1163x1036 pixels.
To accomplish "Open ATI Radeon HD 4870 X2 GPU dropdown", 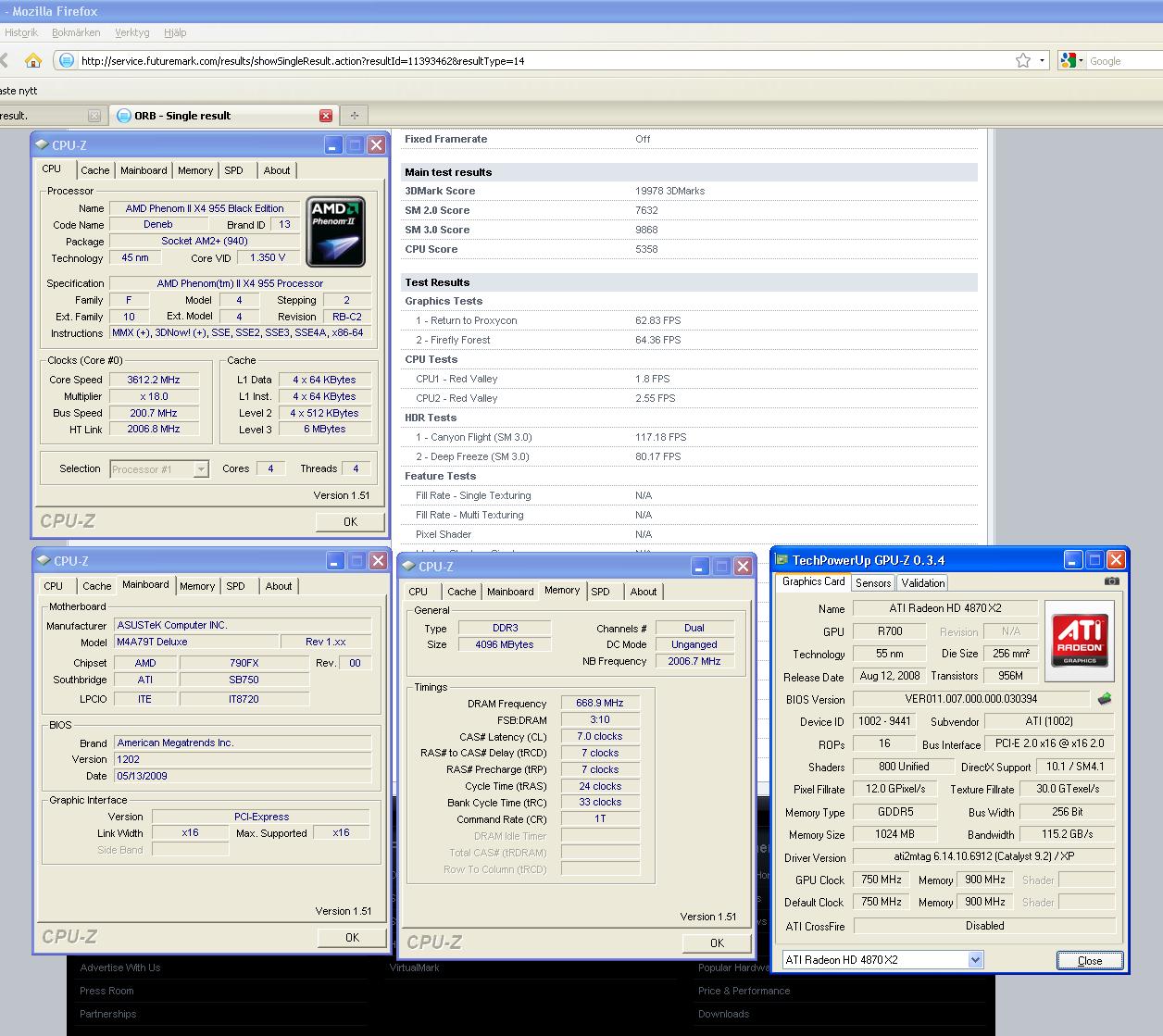I will pos(975,960).
